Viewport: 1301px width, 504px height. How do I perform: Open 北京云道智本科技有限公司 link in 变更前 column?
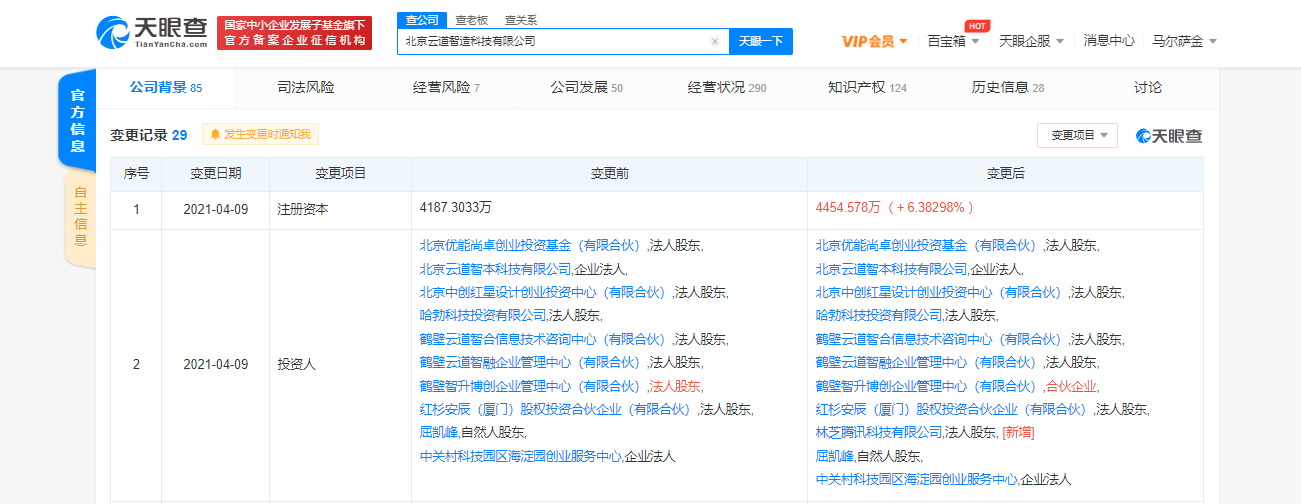click(495, 269)
